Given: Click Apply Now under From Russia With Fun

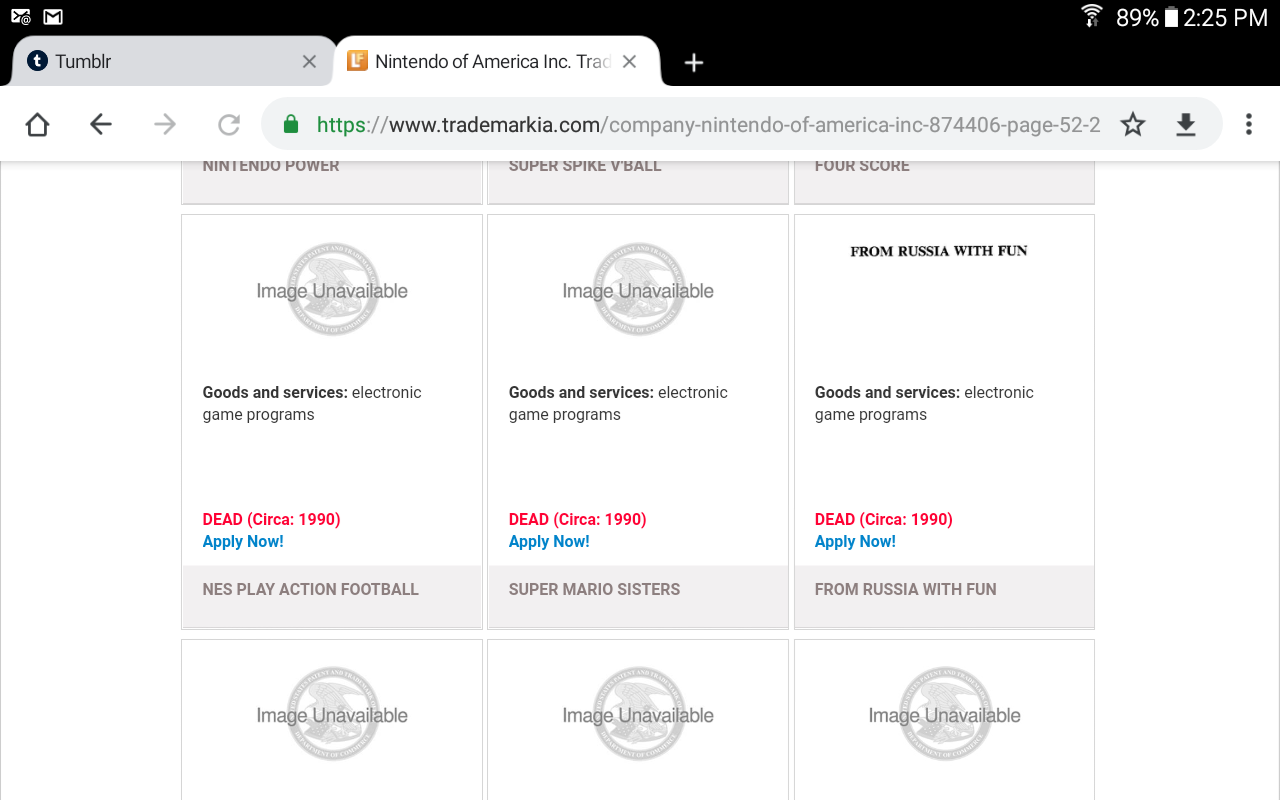Looking at the screenshot, I should click(x=855, y=541).
